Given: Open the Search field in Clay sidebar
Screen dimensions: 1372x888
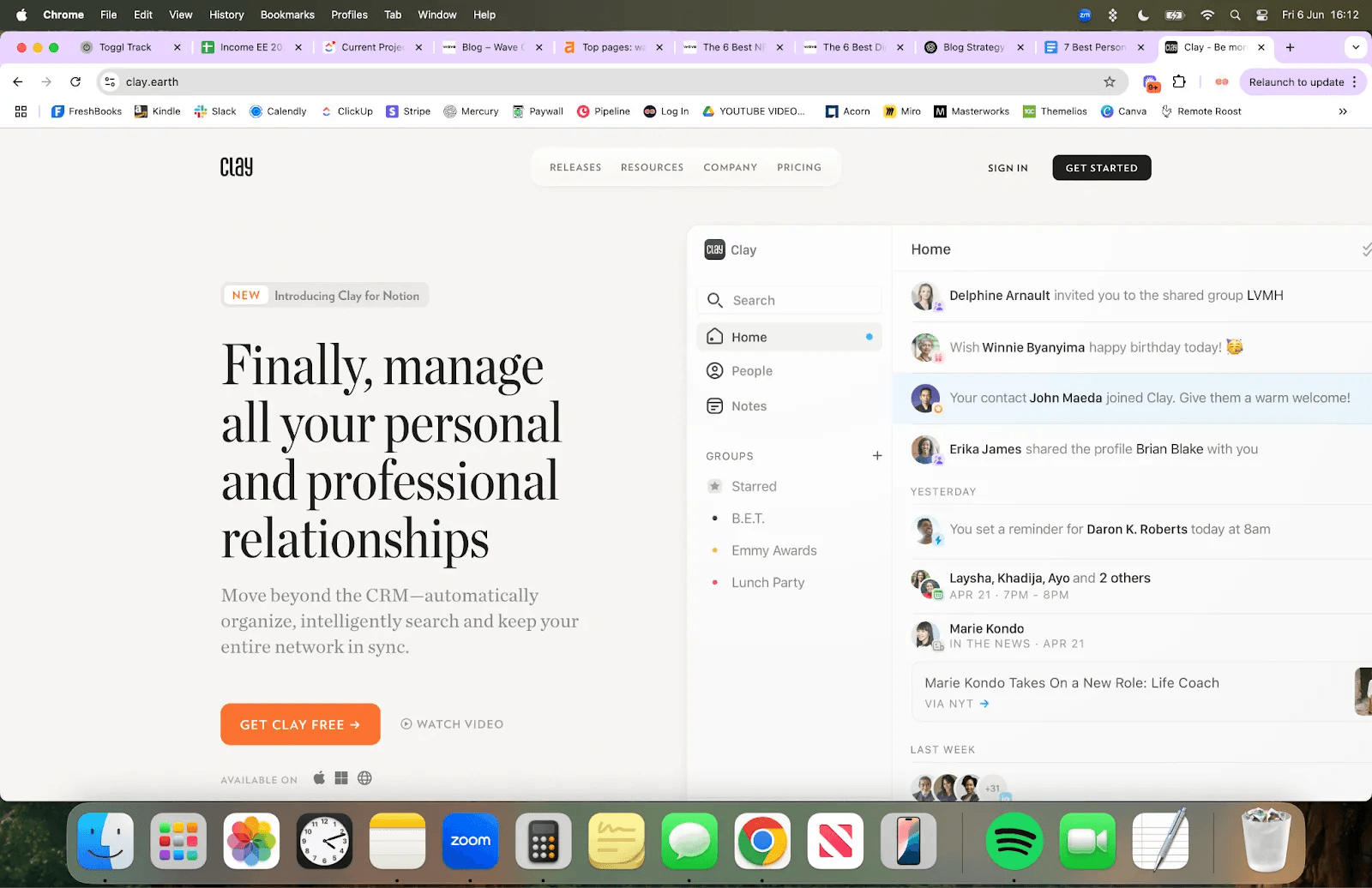Looking at the screenshot, I should pos(789,300).
